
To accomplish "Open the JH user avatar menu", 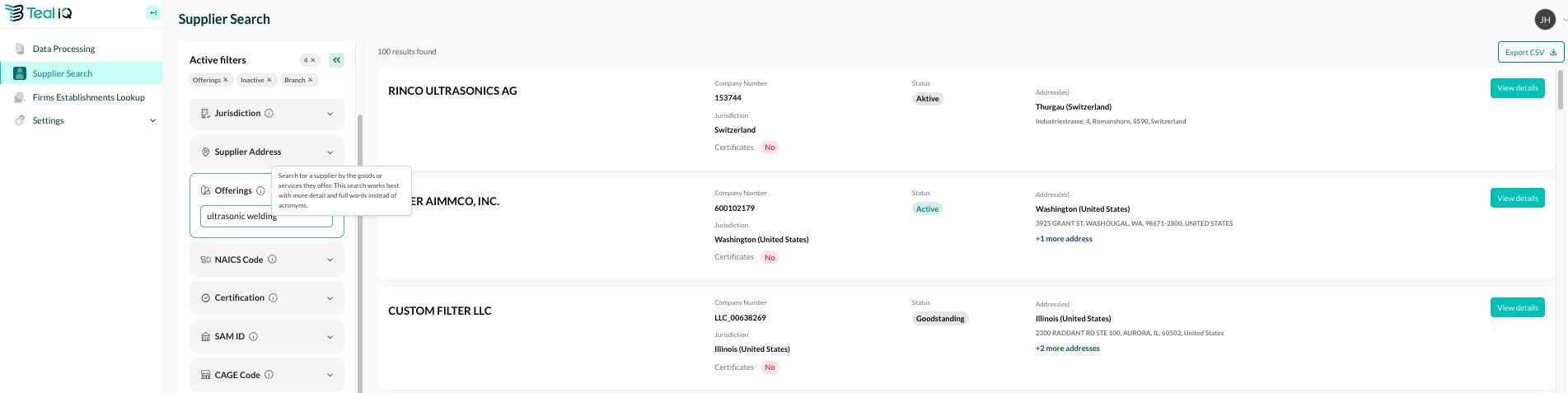I will click(x=1545, y=20).
